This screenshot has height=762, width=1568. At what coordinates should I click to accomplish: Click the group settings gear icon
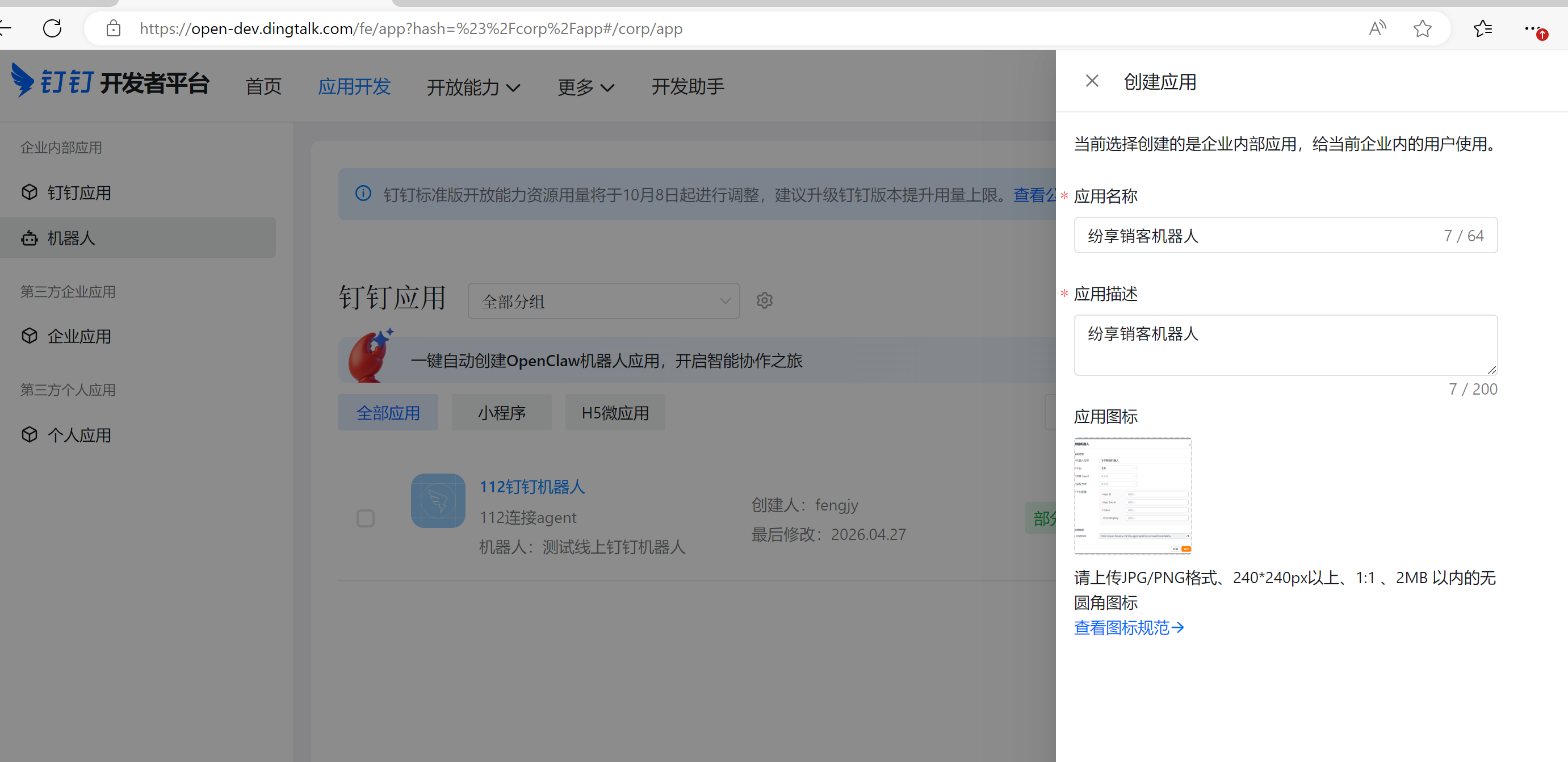[x=765, y=300]
